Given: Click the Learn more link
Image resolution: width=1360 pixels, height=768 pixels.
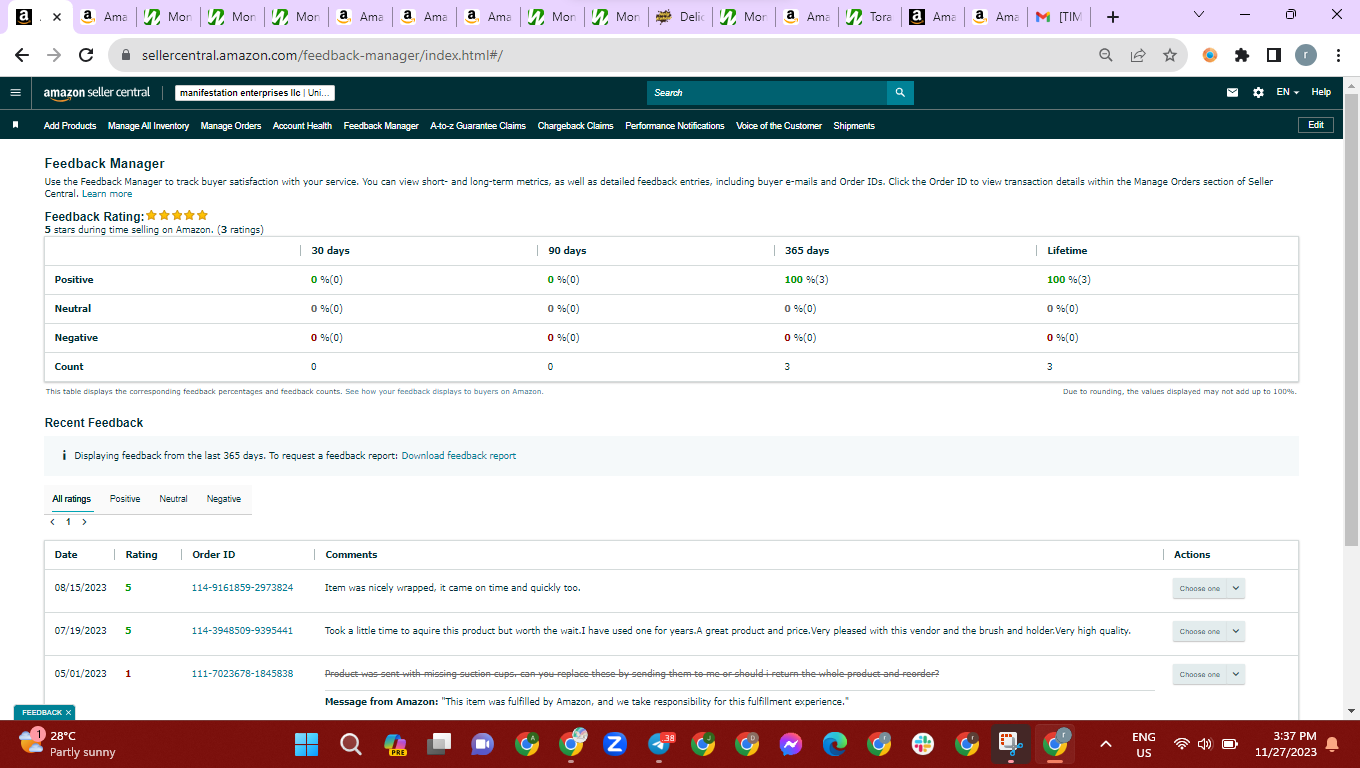Looking at the screenshot, I should click(x=107, y=194).
